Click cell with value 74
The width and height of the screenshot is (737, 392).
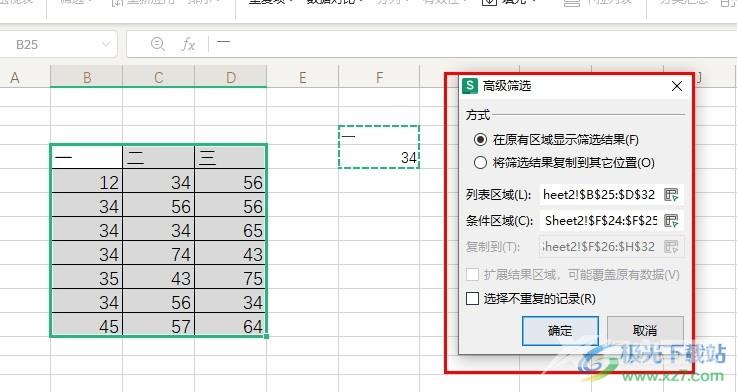click(158, 253)
